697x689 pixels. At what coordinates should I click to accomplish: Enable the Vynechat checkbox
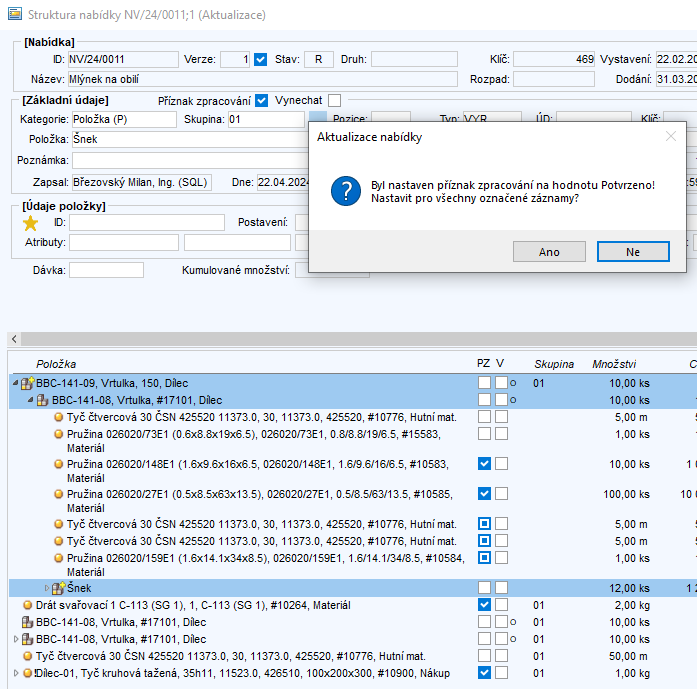pyautogui.click(x=334, y=100)
